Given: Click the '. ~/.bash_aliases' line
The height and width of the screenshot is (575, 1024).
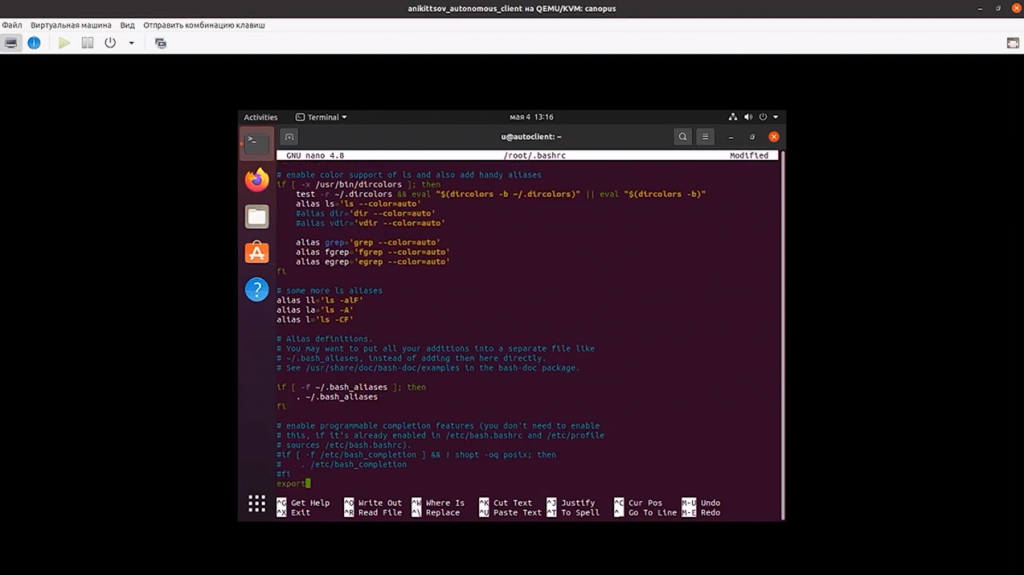Looking at the screenshot, I should [336, 397].
